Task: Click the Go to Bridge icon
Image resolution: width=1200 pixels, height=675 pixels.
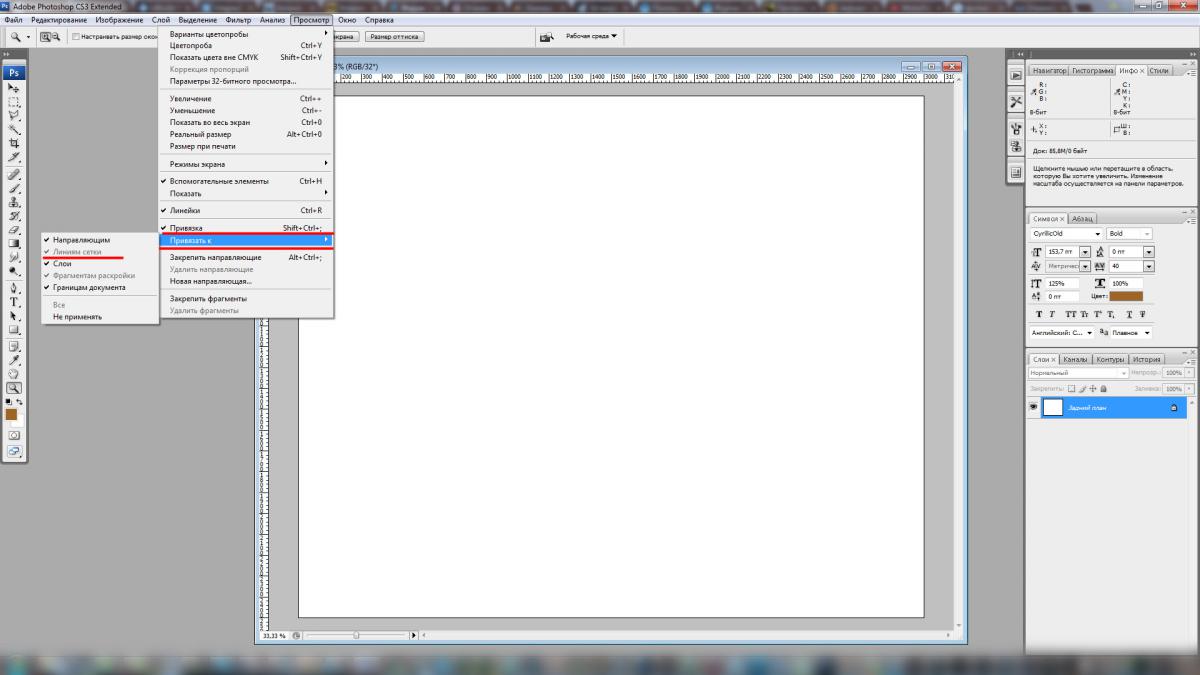Action: click(x=547, y=37)
